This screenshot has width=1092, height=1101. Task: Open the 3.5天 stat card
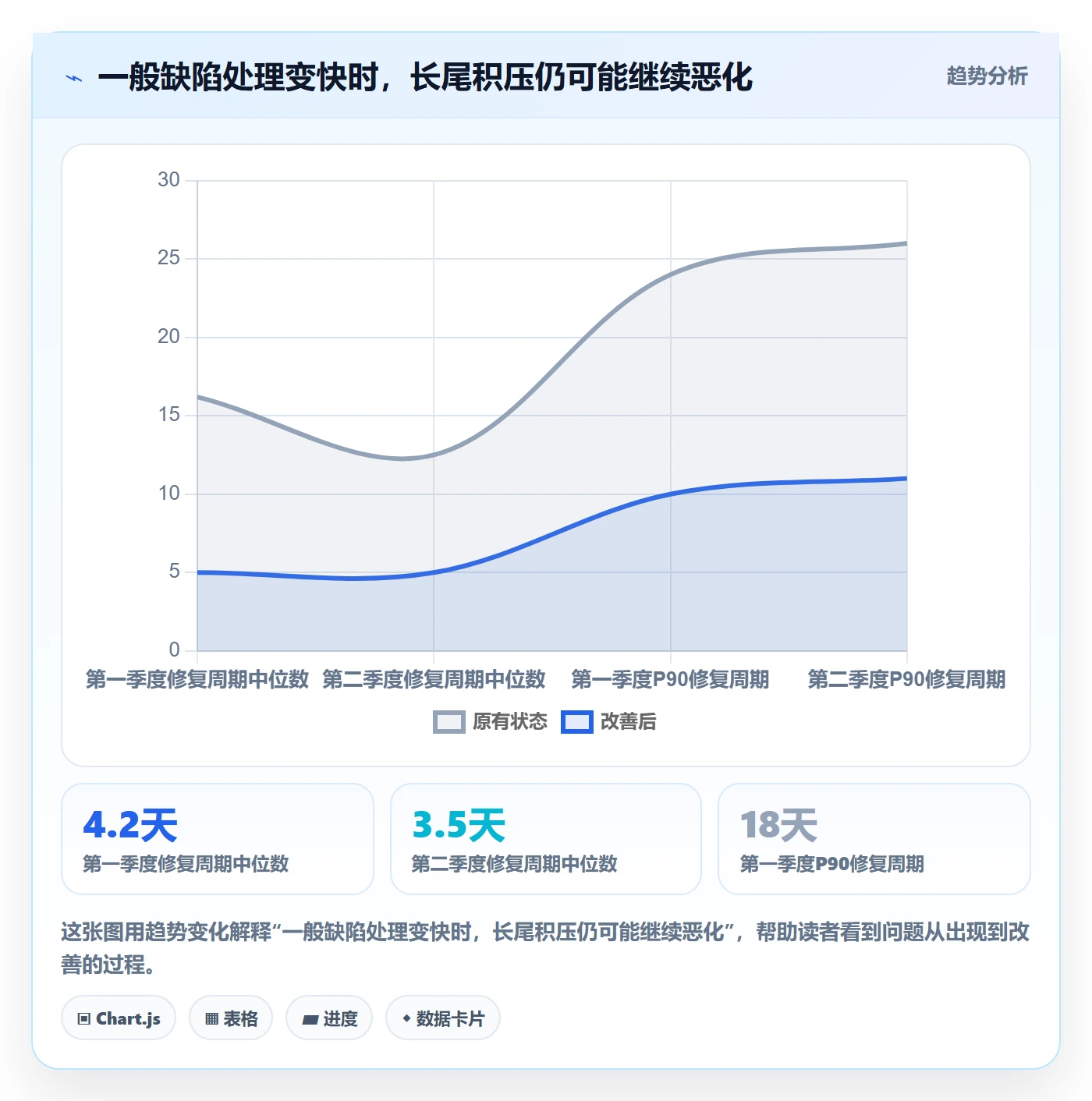[546, 839]
